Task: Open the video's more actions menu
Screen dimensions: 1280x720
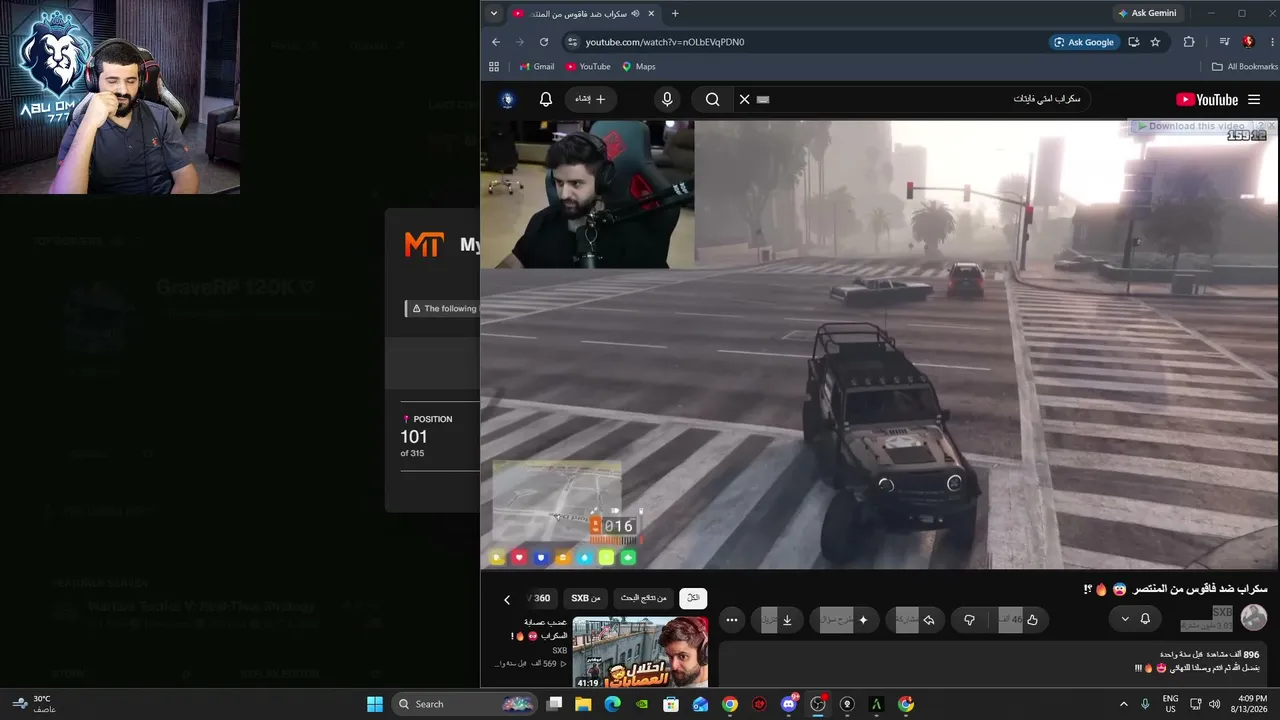Action: pyautogui.click(x=732, y=620)
